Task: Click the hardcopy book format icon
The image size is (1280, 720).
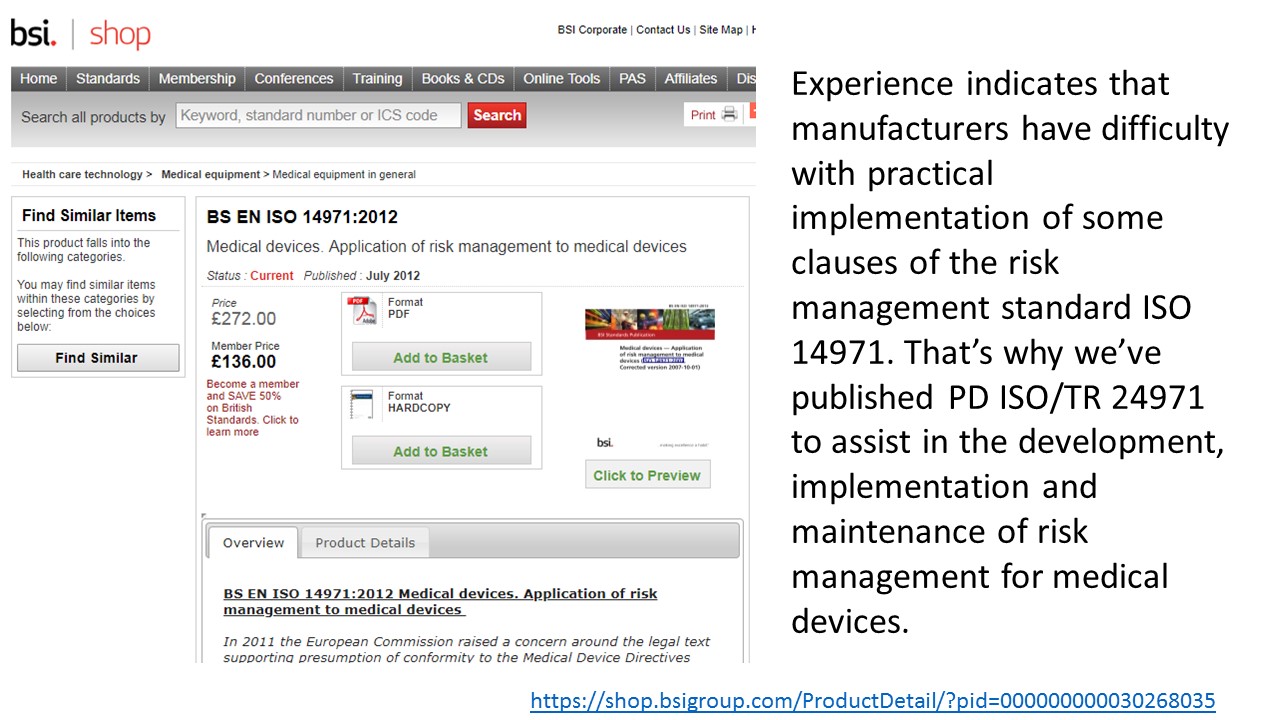Action: pos(361,405)
